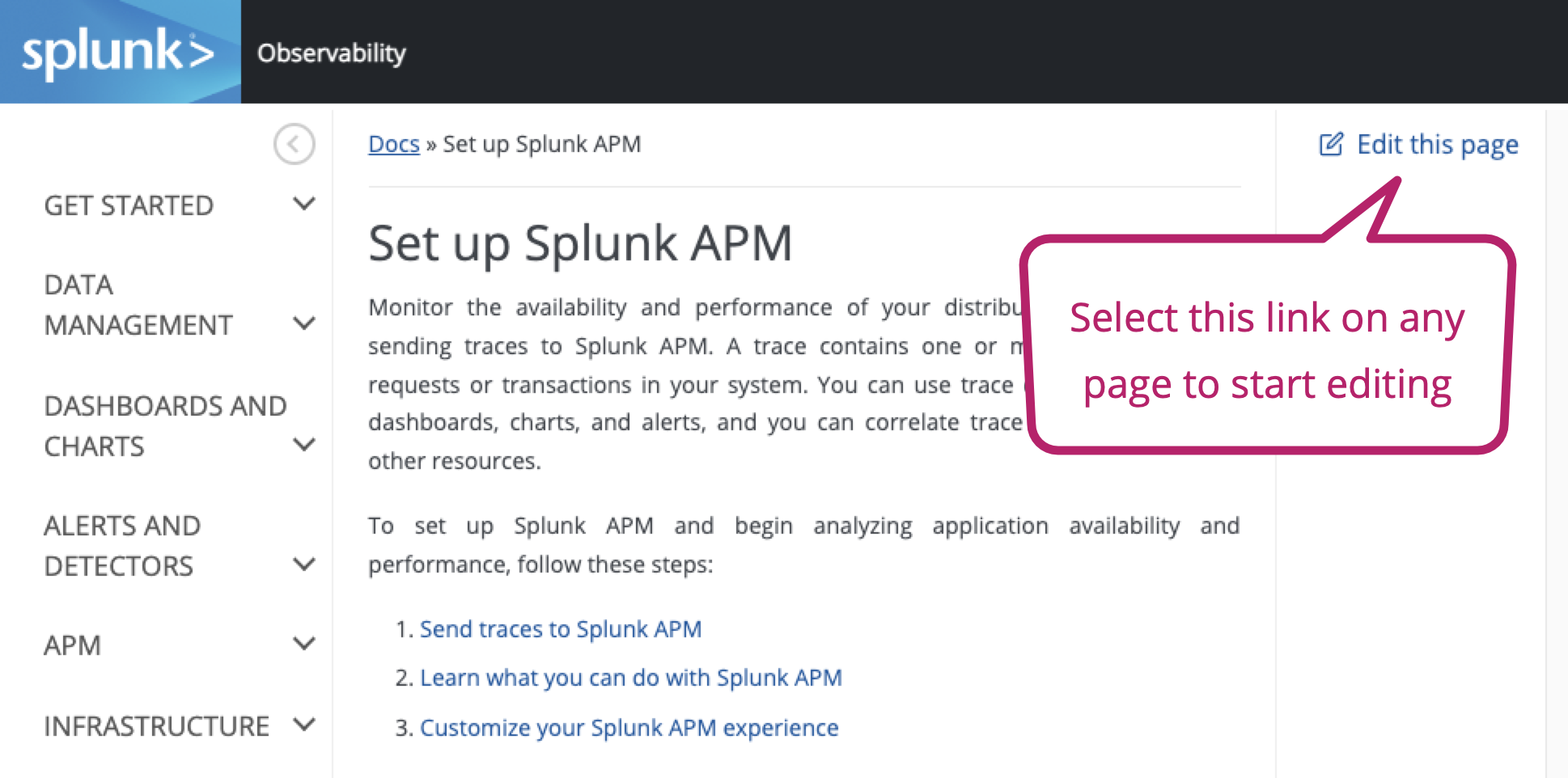Expand the GET STARTED section

tap(304, 205)
